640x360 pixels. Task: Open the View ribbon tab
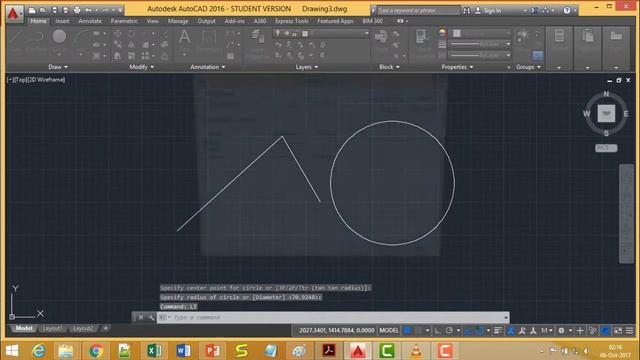(x=153, y=21)
